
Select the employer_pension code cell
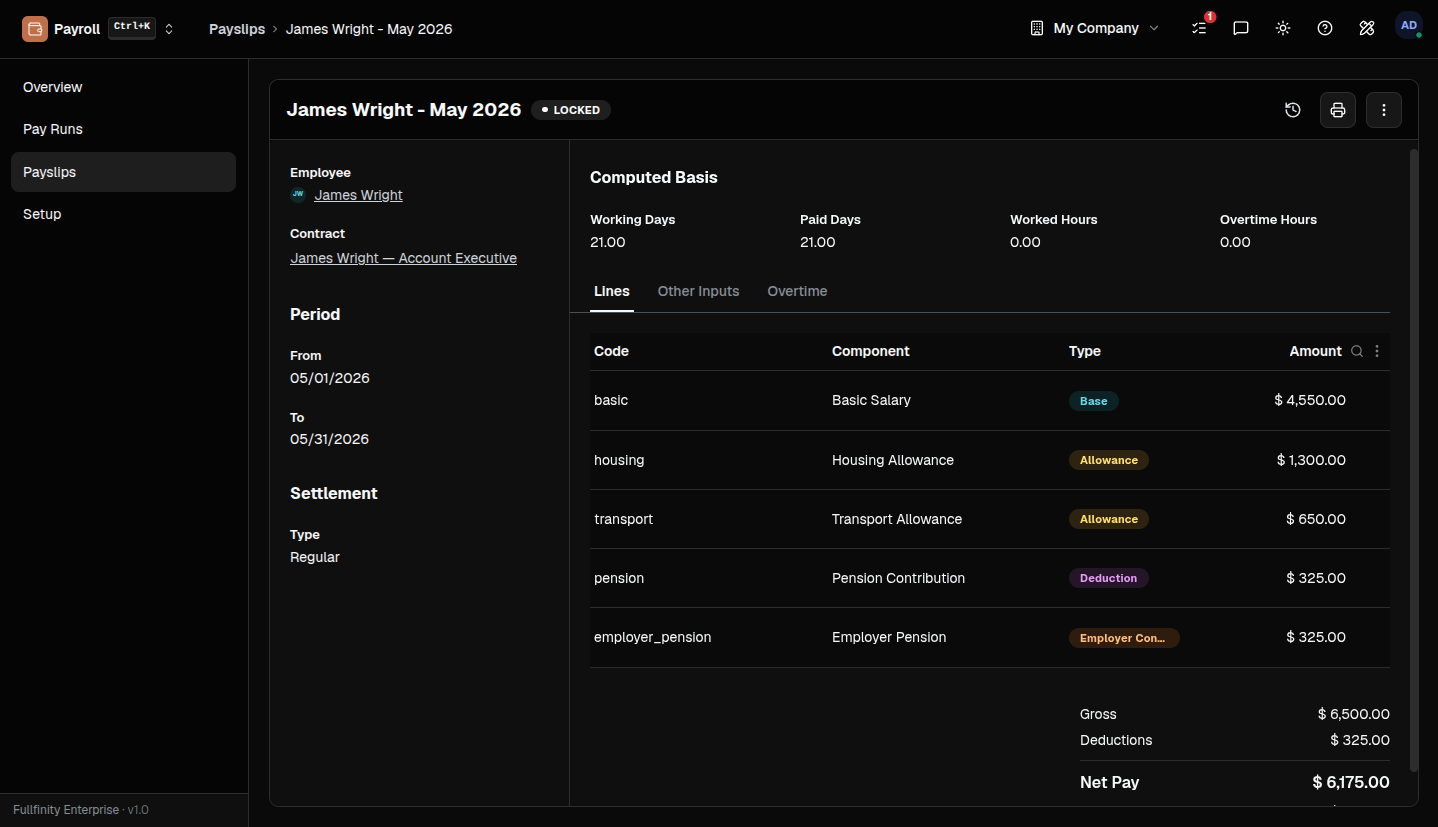coord(653,637)
